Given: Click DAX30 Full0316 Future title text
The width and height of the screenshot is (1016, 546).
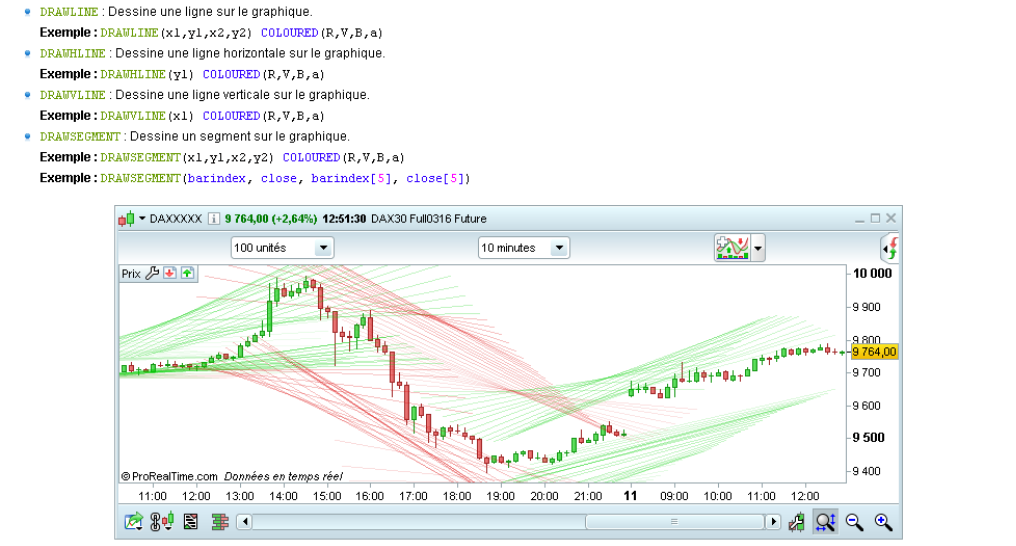Looking at the screenshot, I should [x=429, y=219].
